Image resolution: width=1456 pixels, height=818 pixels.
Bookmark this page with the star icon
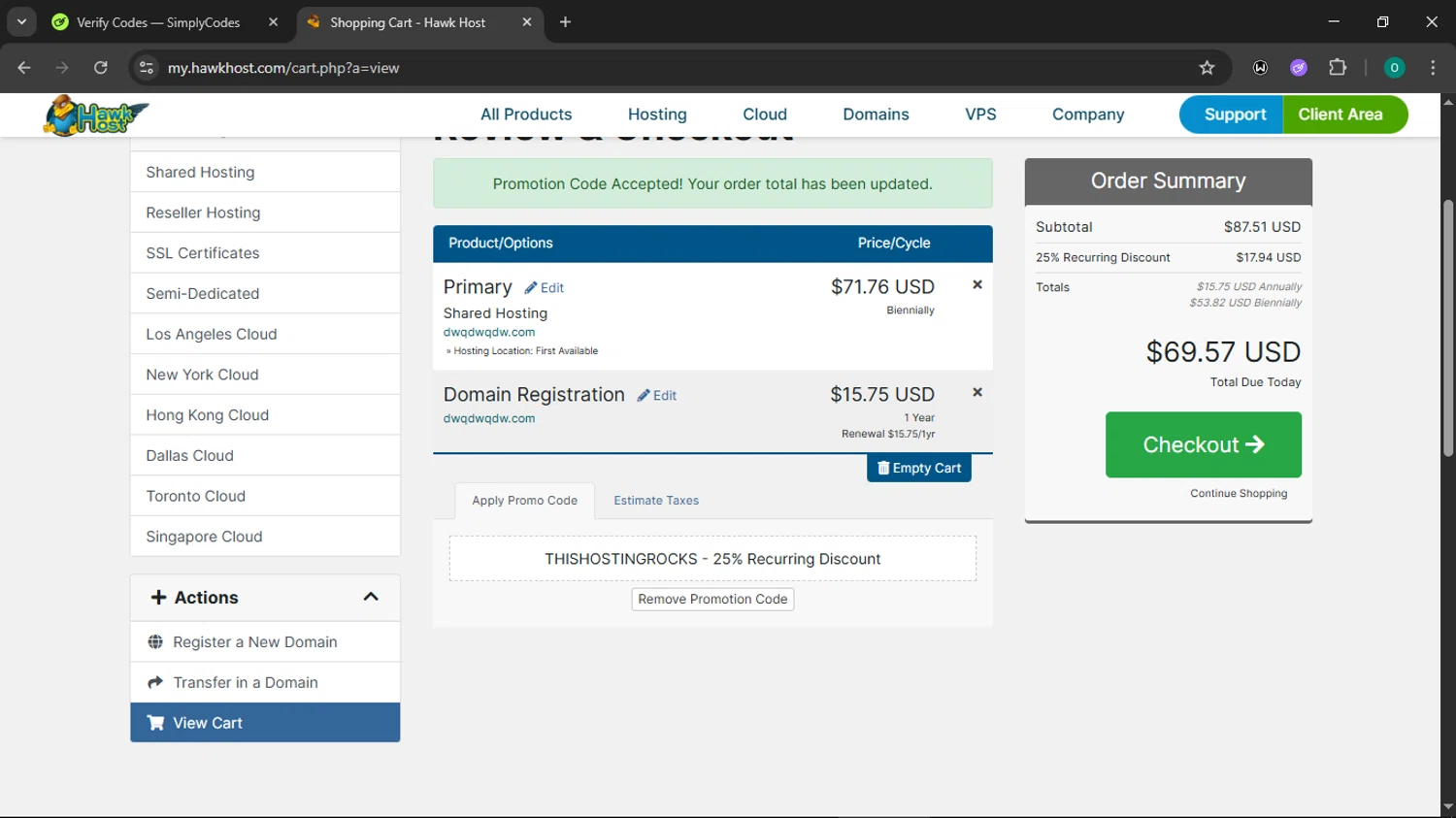(1207, 68)
